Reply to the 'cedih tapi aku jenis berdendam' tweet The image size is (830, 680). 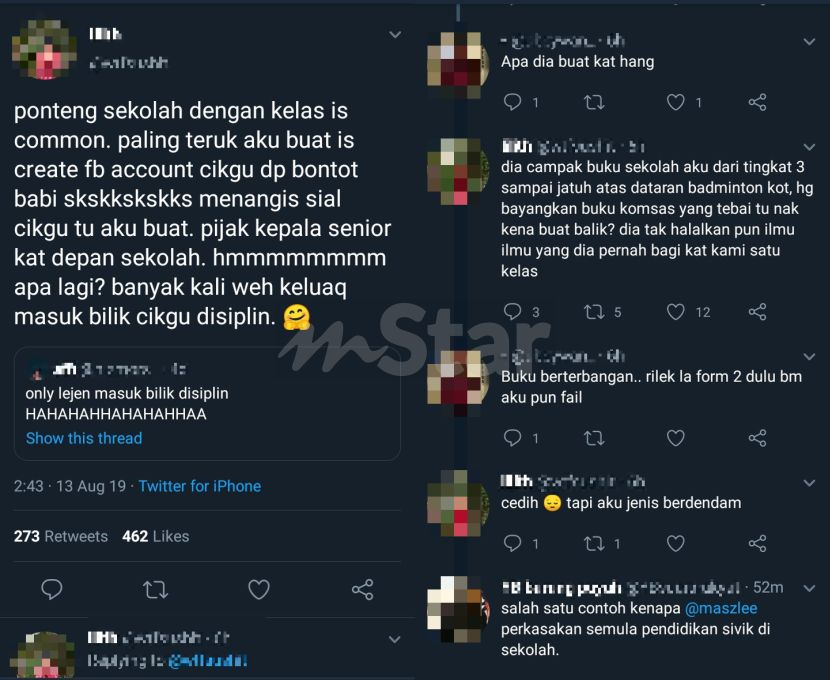512,543
